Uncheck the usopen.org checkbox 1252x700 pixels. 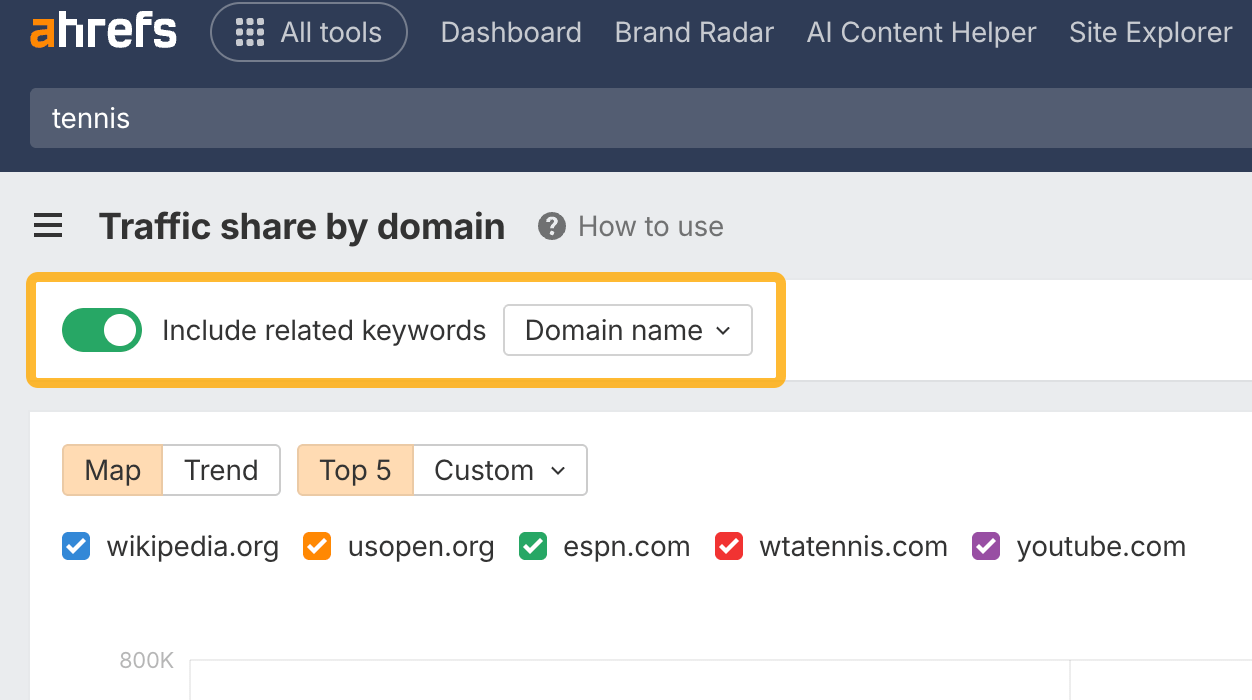coord(317,546)
